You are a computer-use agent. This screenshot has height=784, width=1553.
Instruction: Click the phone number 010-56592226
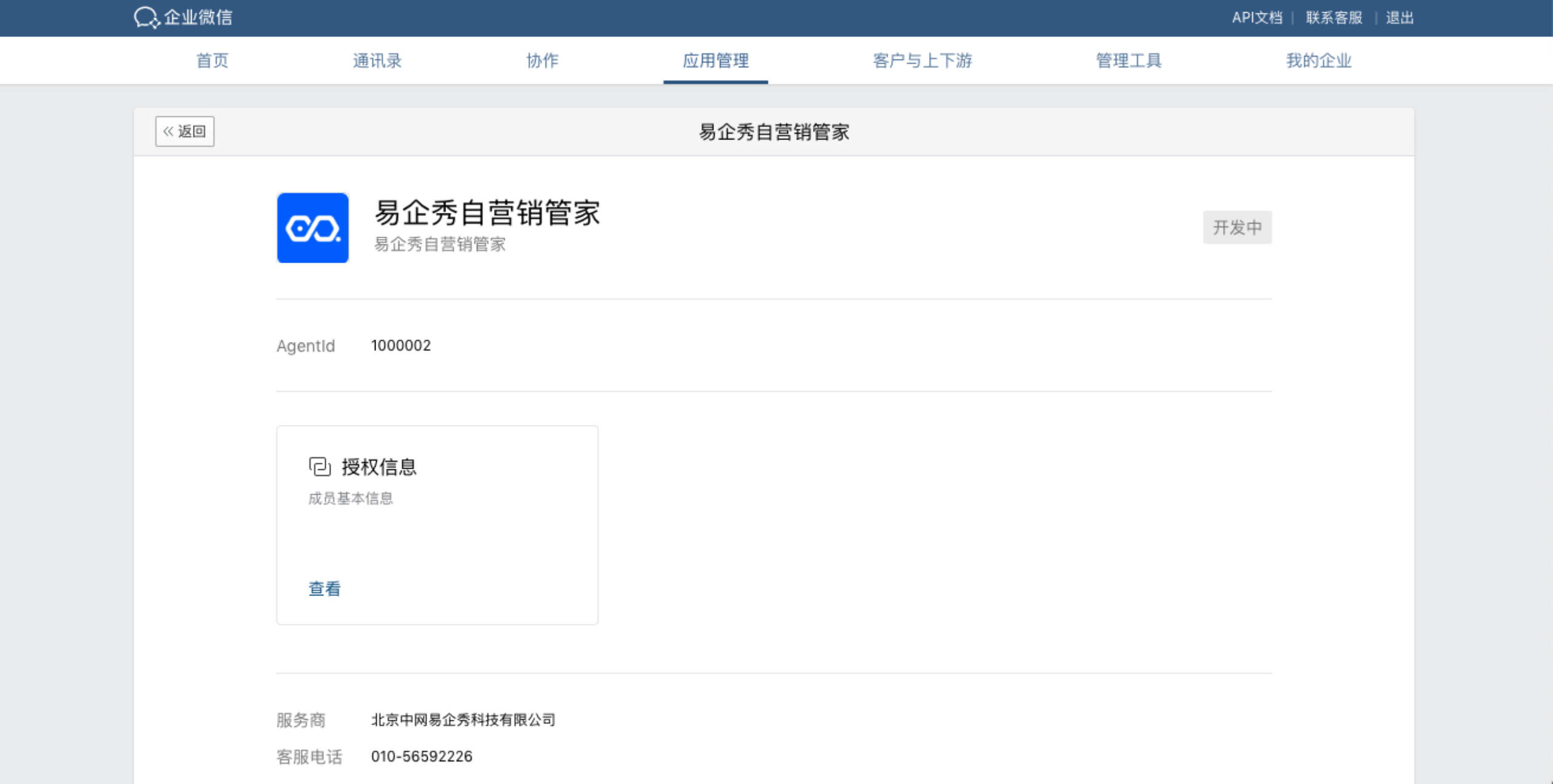tap(422, 757)
